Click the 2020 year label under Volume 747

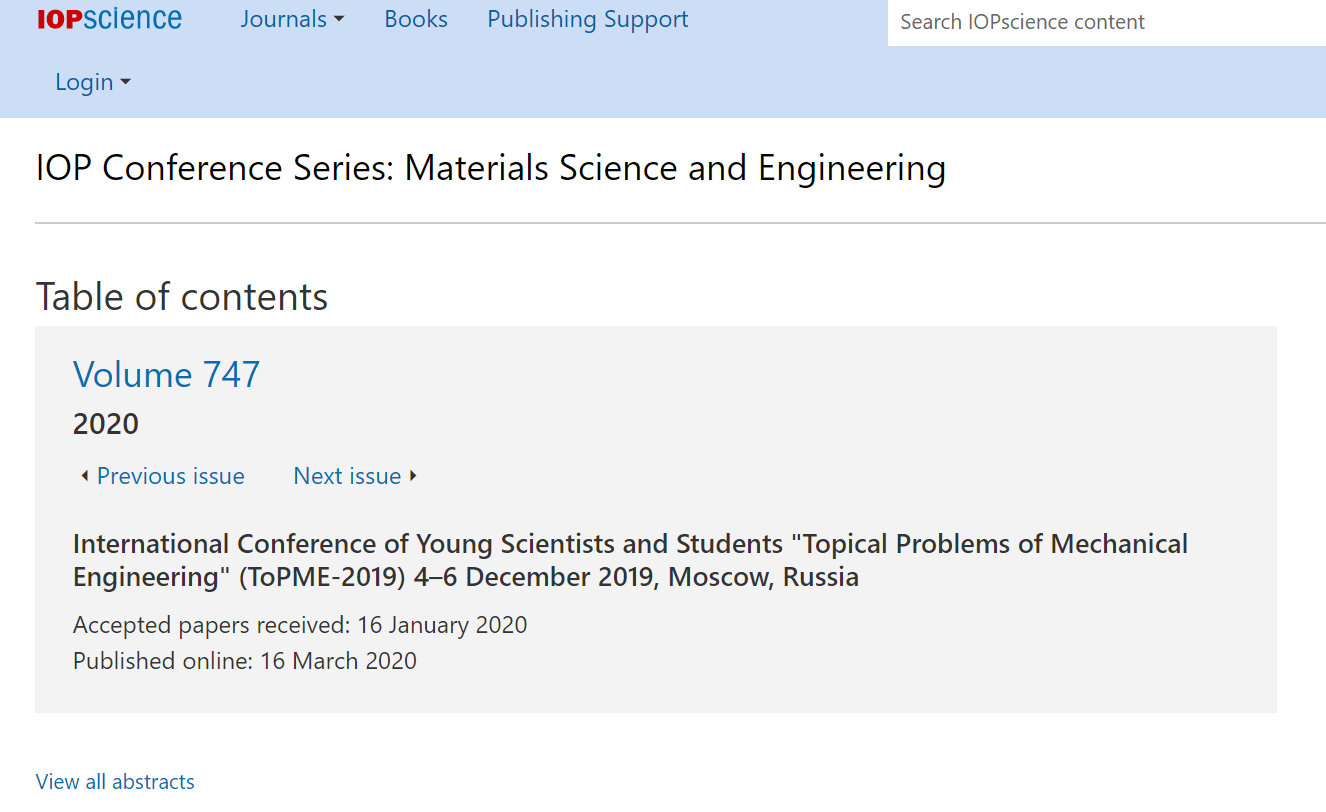click(x=106, y=424)
